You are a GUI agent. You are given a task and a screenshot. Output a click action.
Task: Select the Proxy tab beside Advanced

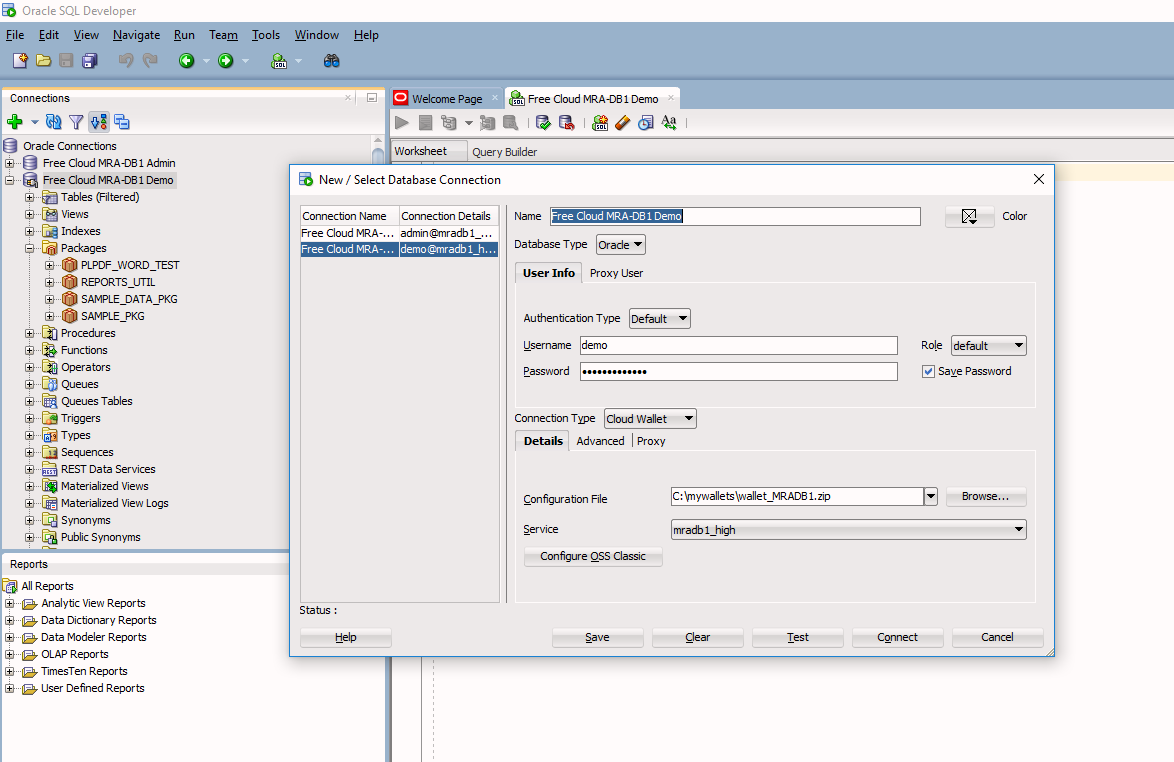coord(651,441)
